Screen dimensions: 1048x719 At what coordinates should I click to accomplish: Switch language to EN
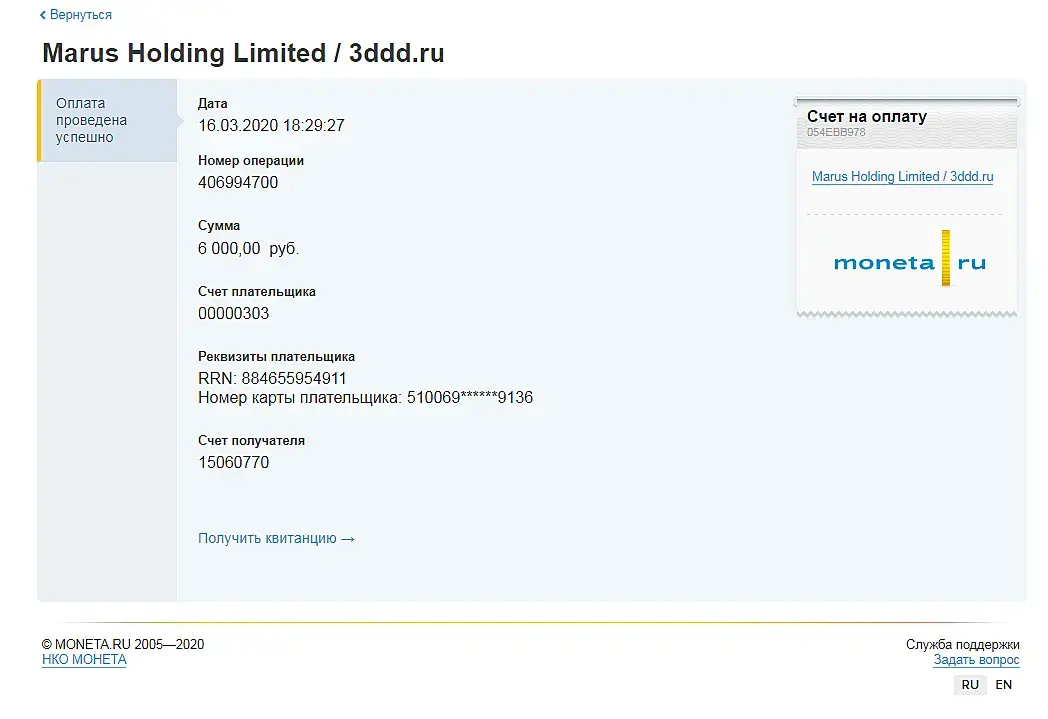[1003, 685]
